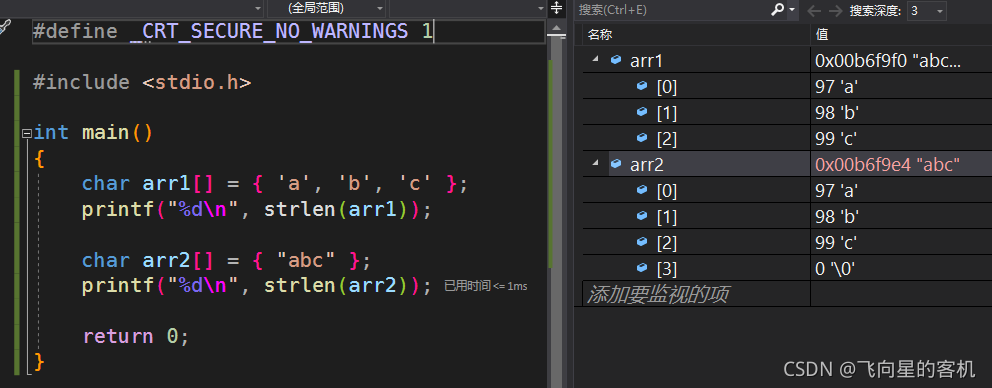Open the (全局范围) scope dropdown

pos(327,8)
